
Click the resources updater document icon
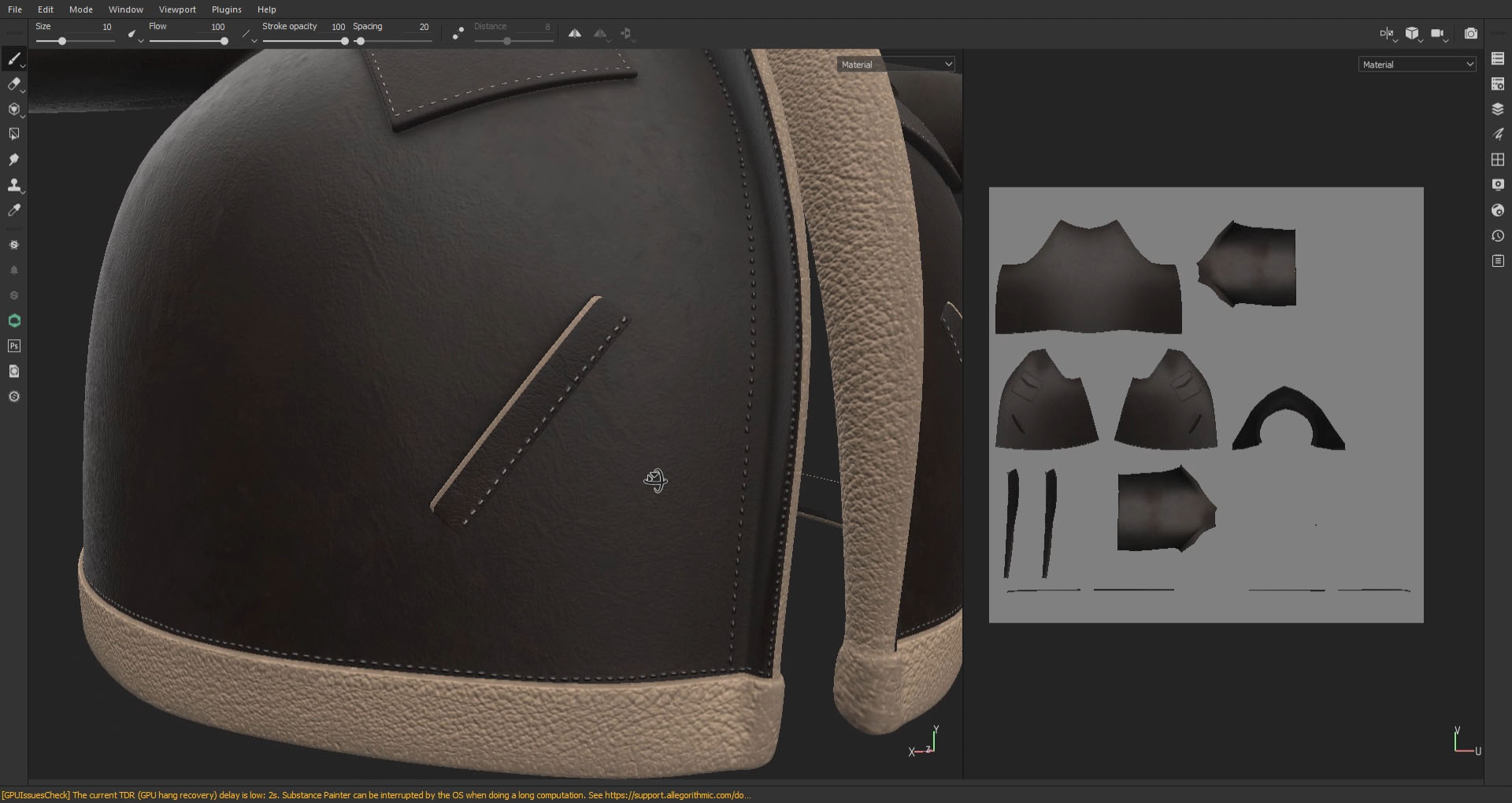click(x=13, y=371)
